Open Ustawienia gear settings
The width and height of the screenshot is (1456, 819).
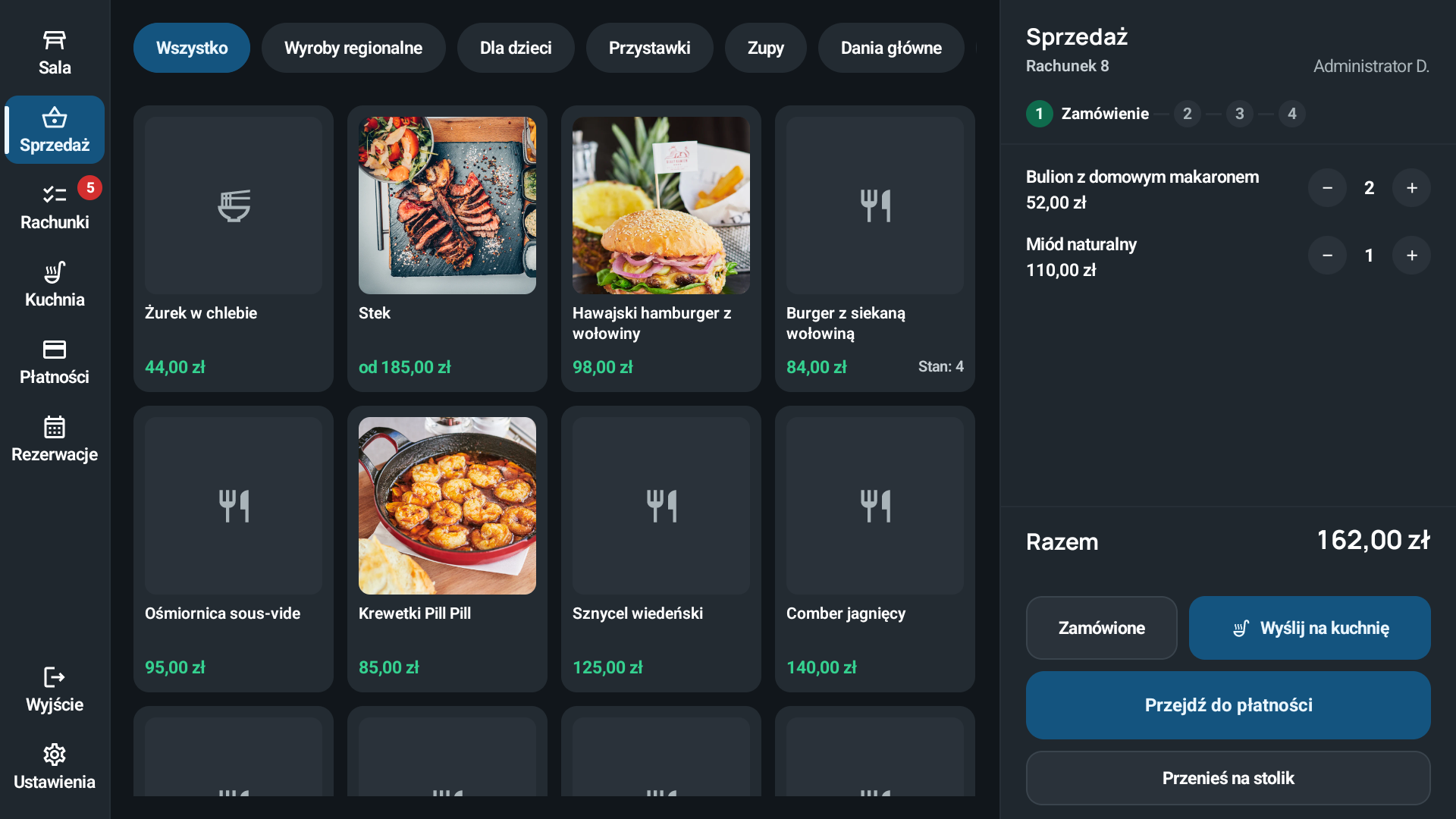point(55,755)
